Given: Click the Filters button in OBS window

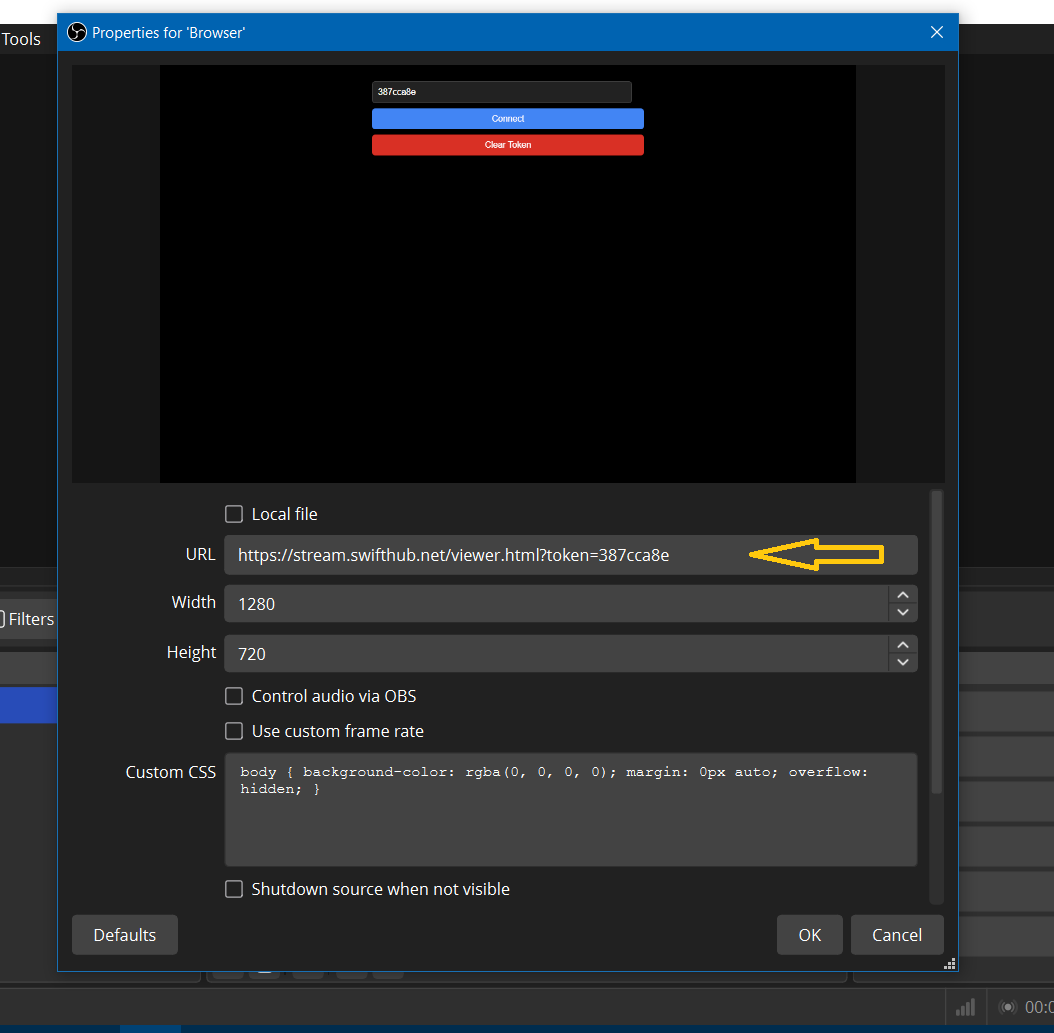Looking at the screenshot, I should (27, 619).
